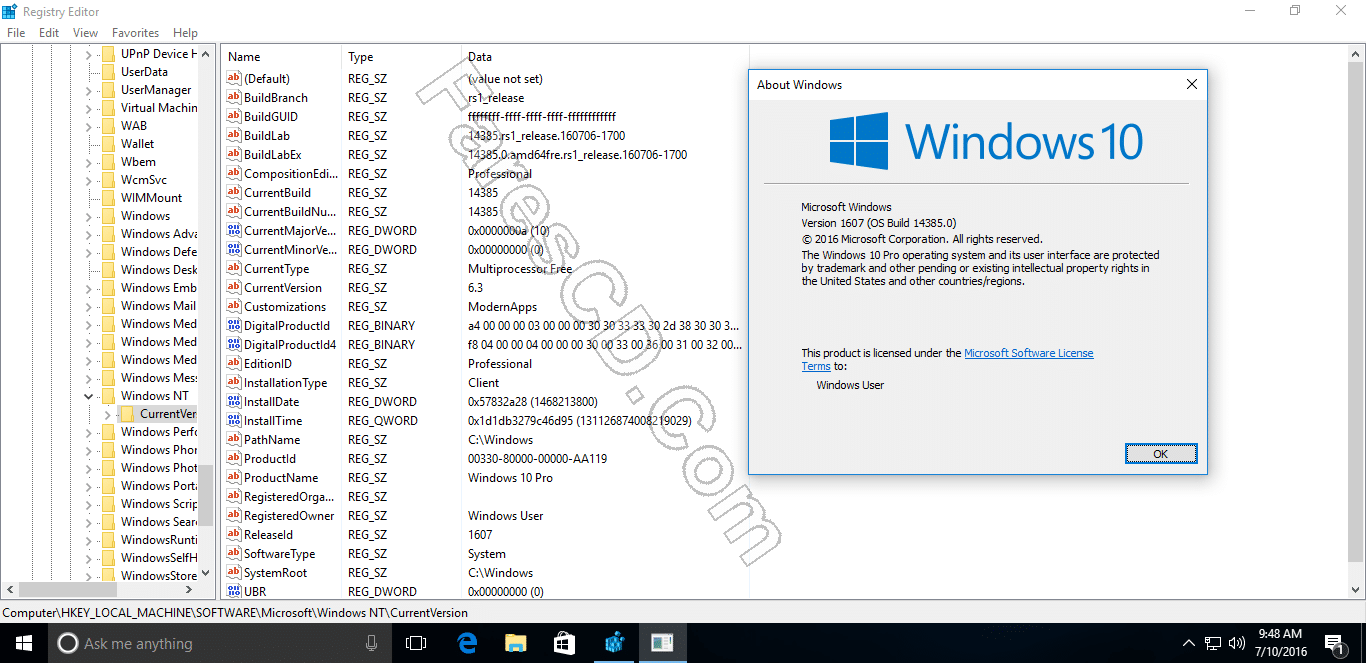Click the BuildBranch string value icon

tap(234, 98)
